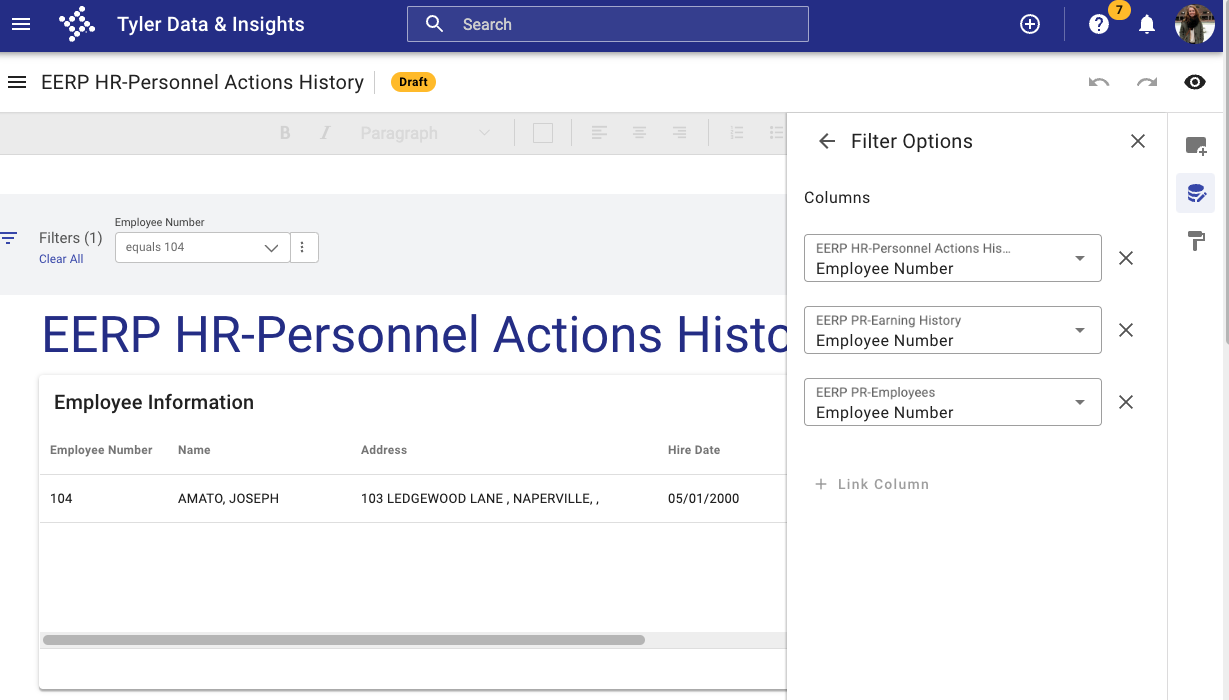Open the notifications bell
1229x700 pixels.
[x=1147, y=24]
